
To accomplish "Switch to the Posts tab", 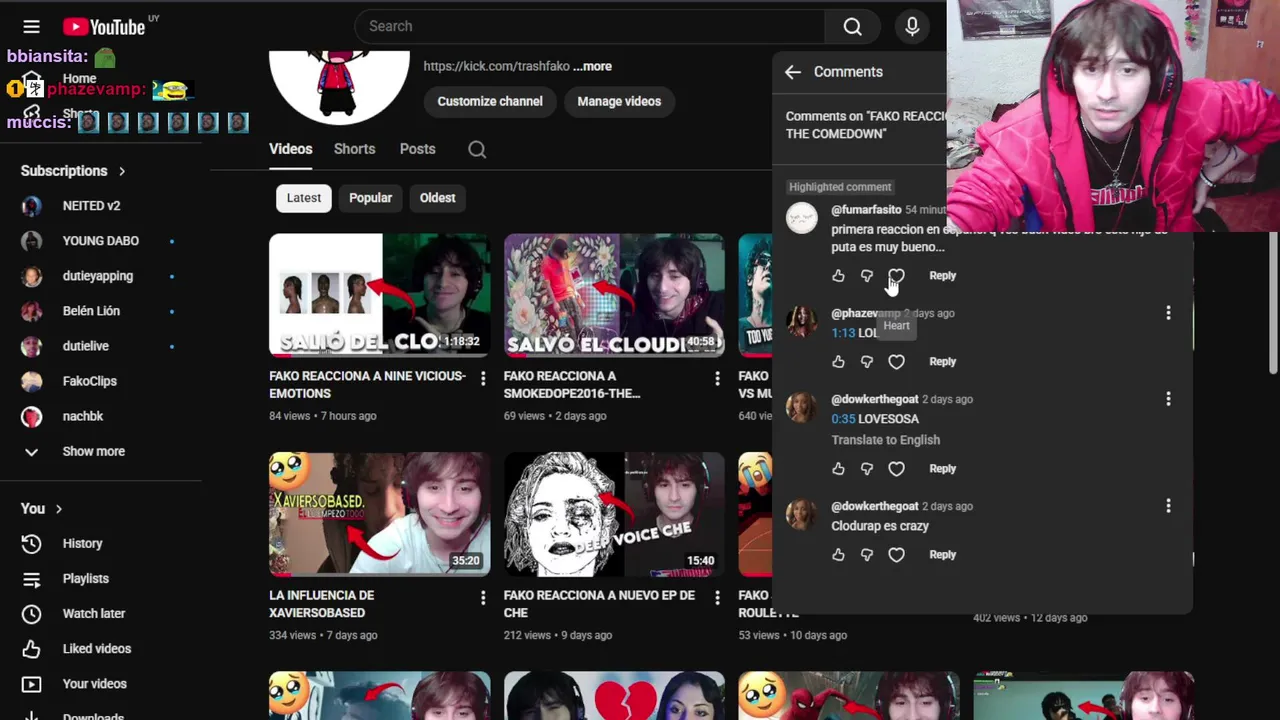I will [x=417, y=149].
